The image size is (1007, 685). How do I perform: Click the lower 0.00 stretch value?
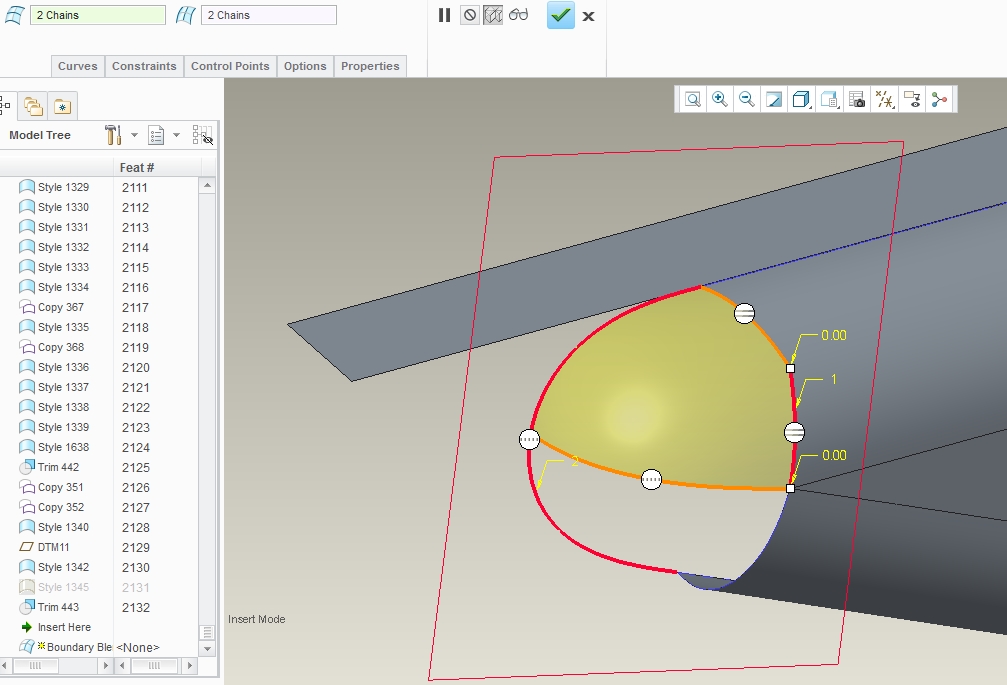(834, 455)
